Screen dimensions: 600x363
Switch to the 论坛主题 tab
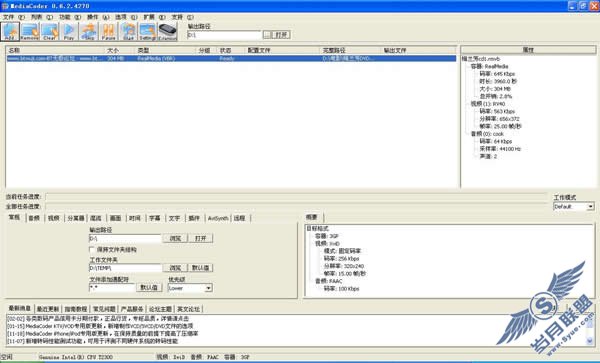[160, 309]
